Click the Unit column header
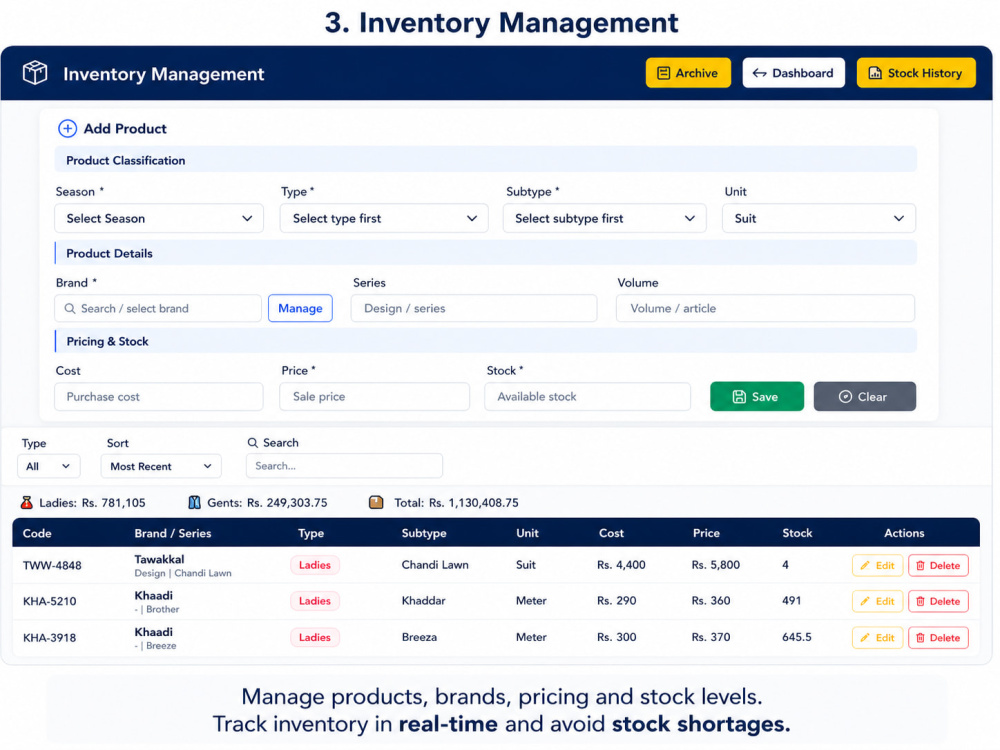Image resolution: width=1000 pixels, height=750 pixels. 527,533
